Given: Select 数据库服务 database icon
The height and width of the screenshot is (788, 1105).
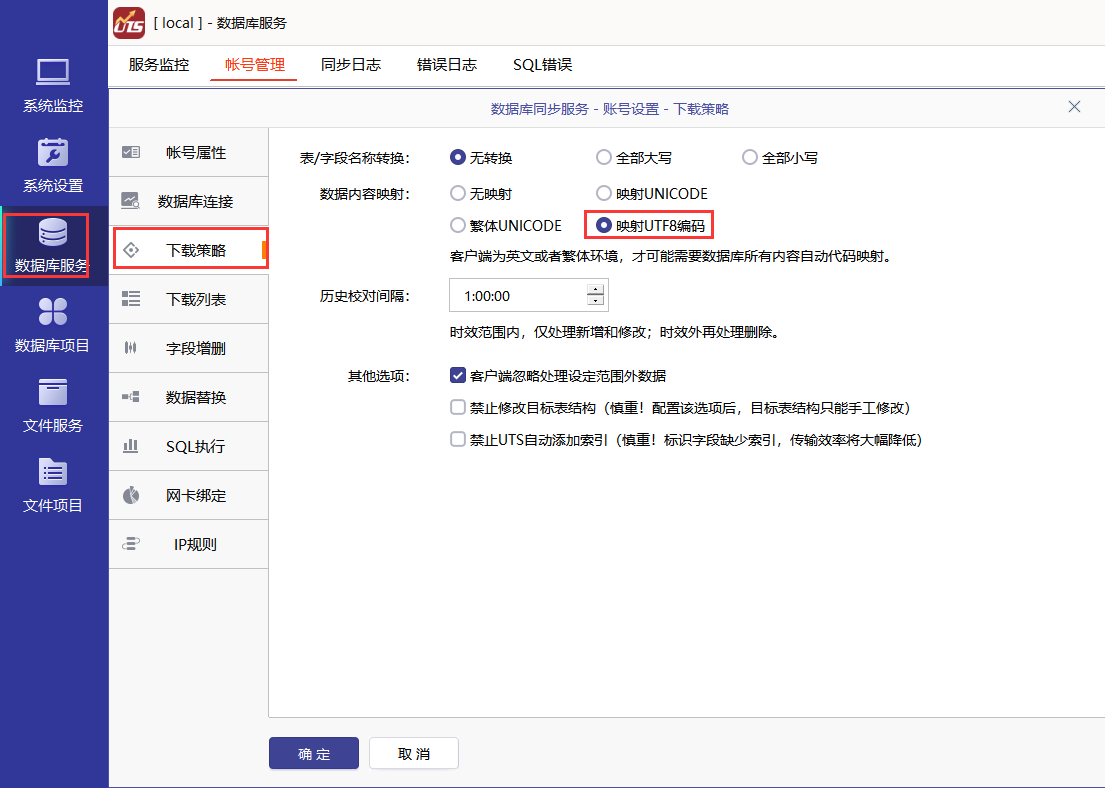Looking at the screenshot, I should point(53,232).
